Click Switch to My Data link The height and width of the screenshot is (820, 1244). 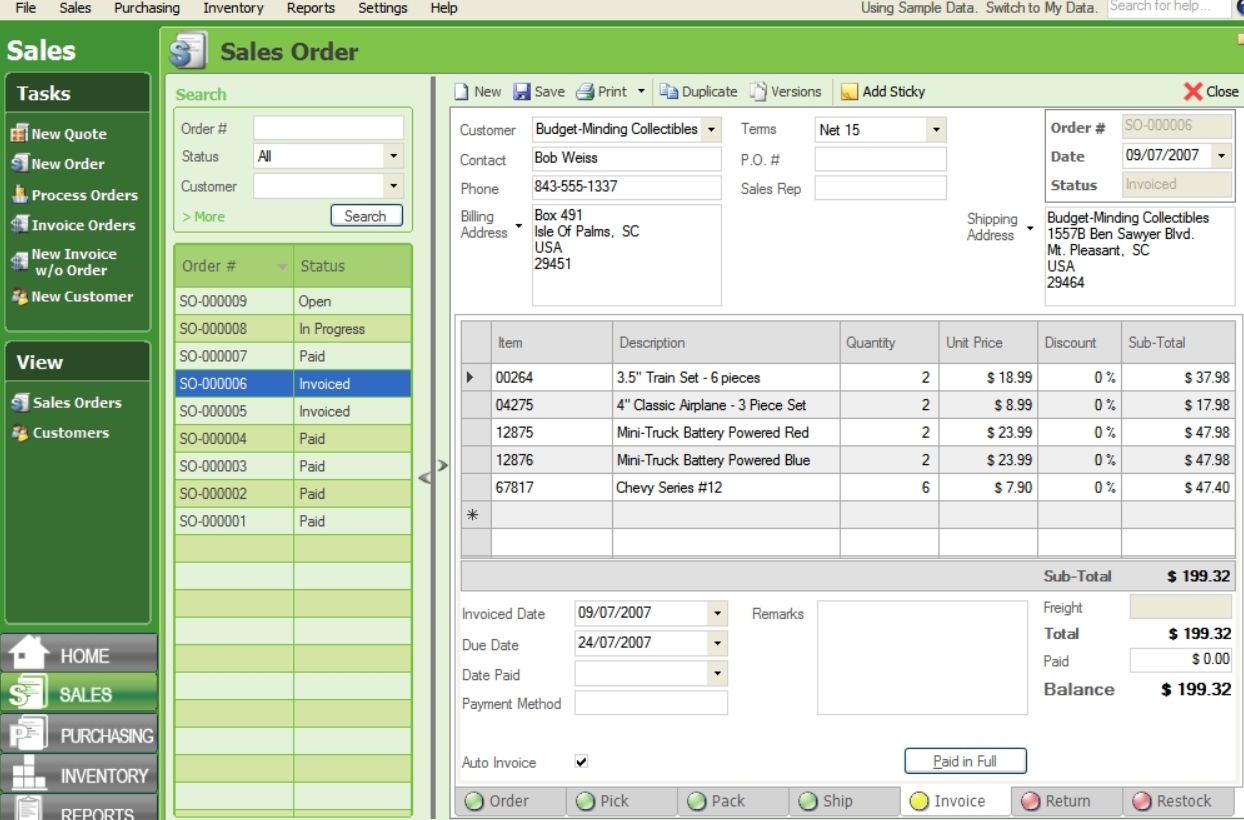pos(1041,8)
